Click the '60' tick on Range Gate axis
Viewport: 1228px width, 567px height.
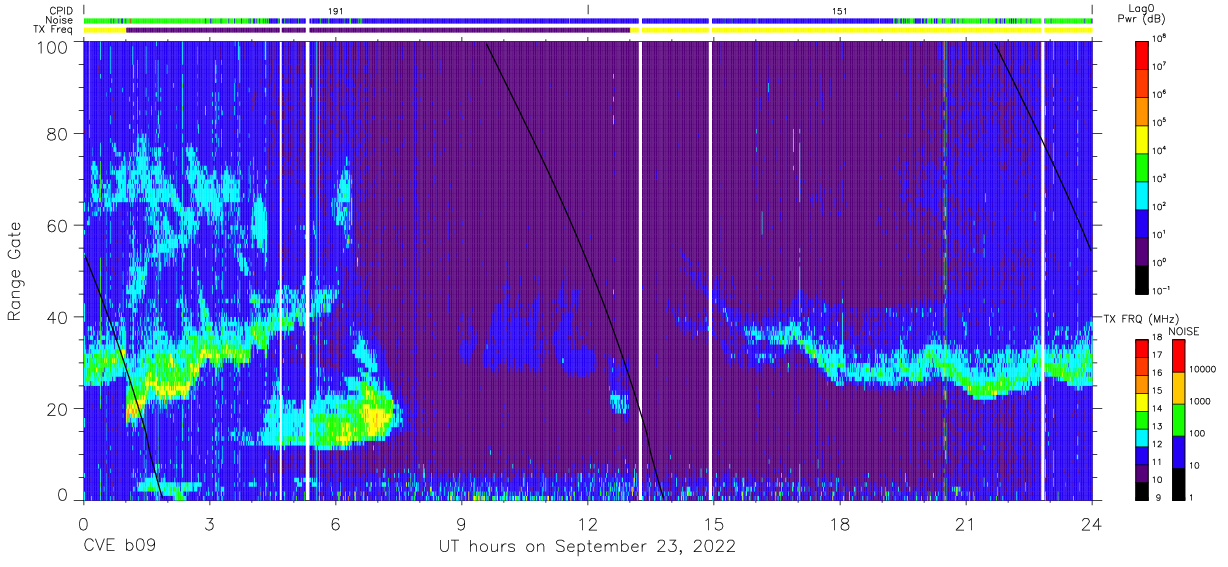[x=57, y=225]
